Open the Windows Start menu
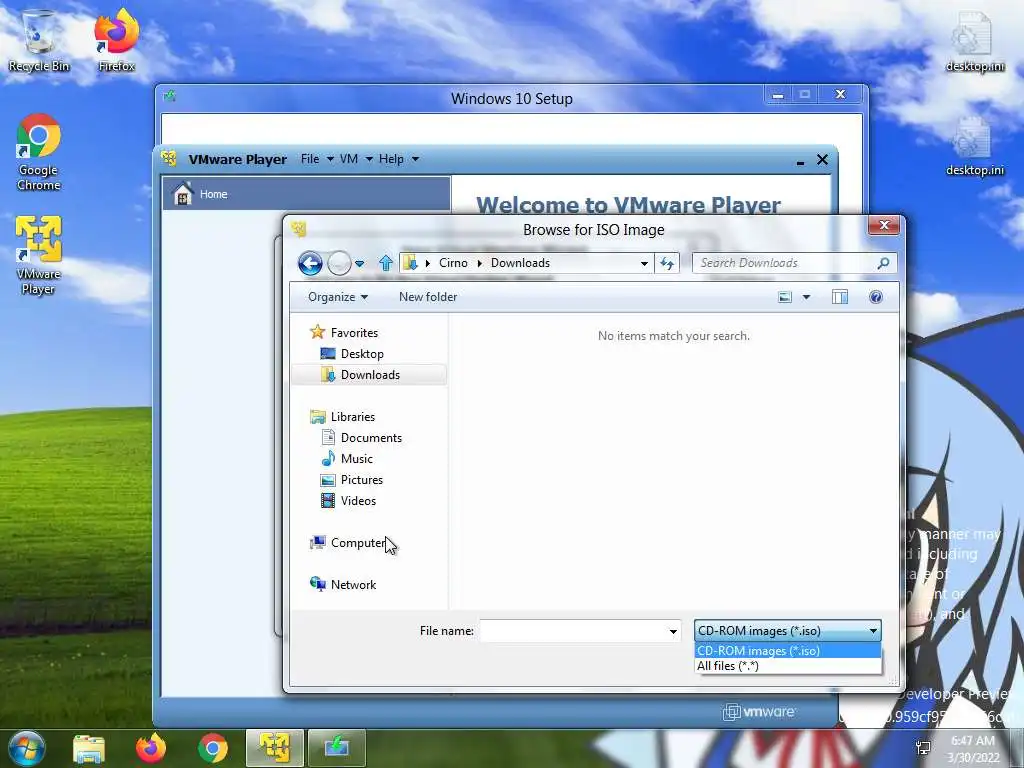Viewport: 1024px width, 768px height. (27, 748)
